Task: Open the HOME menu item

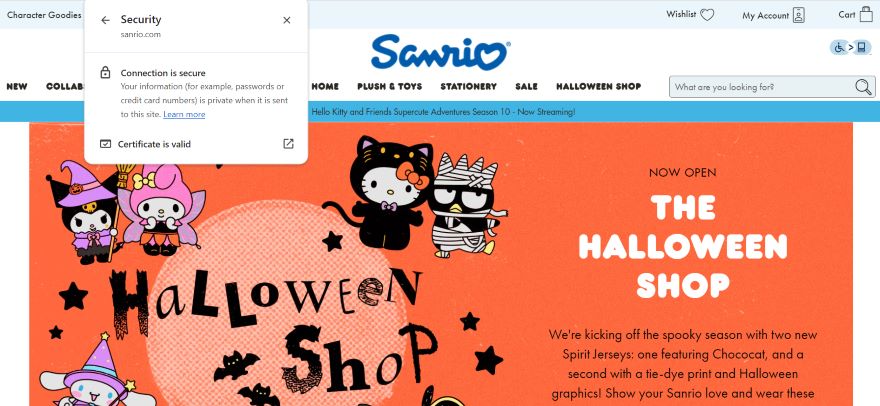Action: (325, 86)
